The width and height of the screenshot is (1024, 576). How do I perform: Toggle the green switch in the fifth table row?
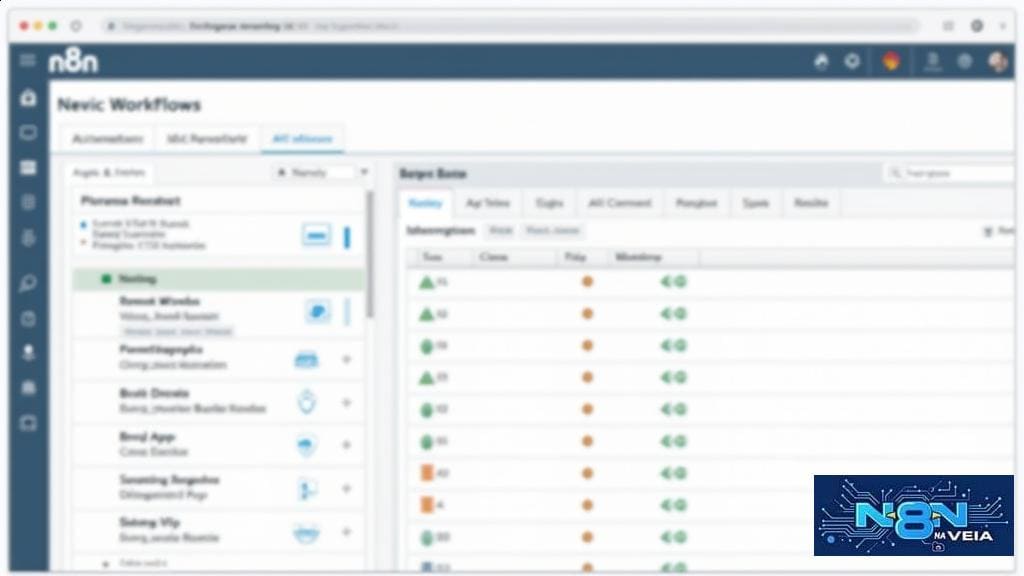674,409
